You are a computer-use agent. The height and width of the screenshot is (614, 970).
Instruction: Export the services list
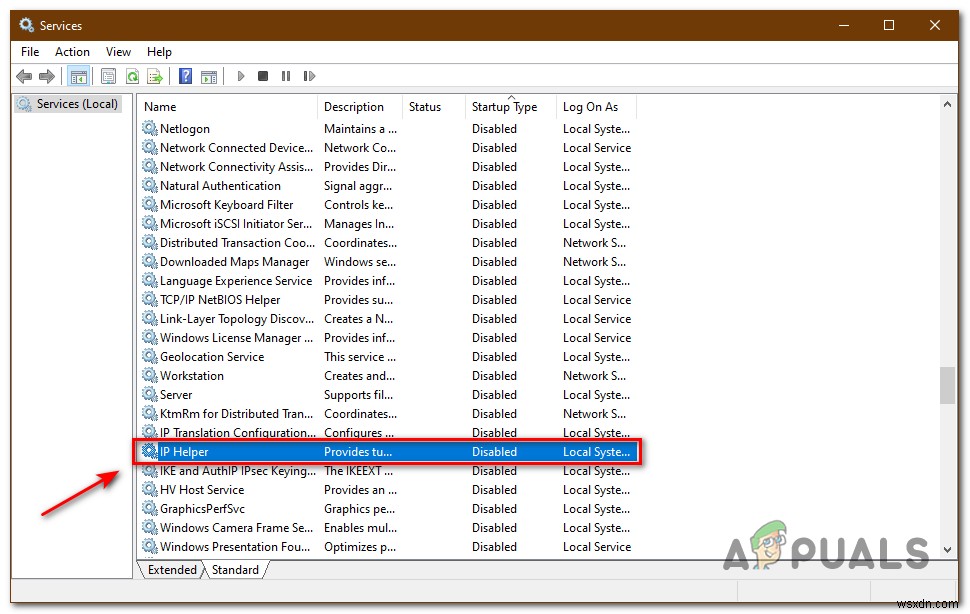(155, 75)
